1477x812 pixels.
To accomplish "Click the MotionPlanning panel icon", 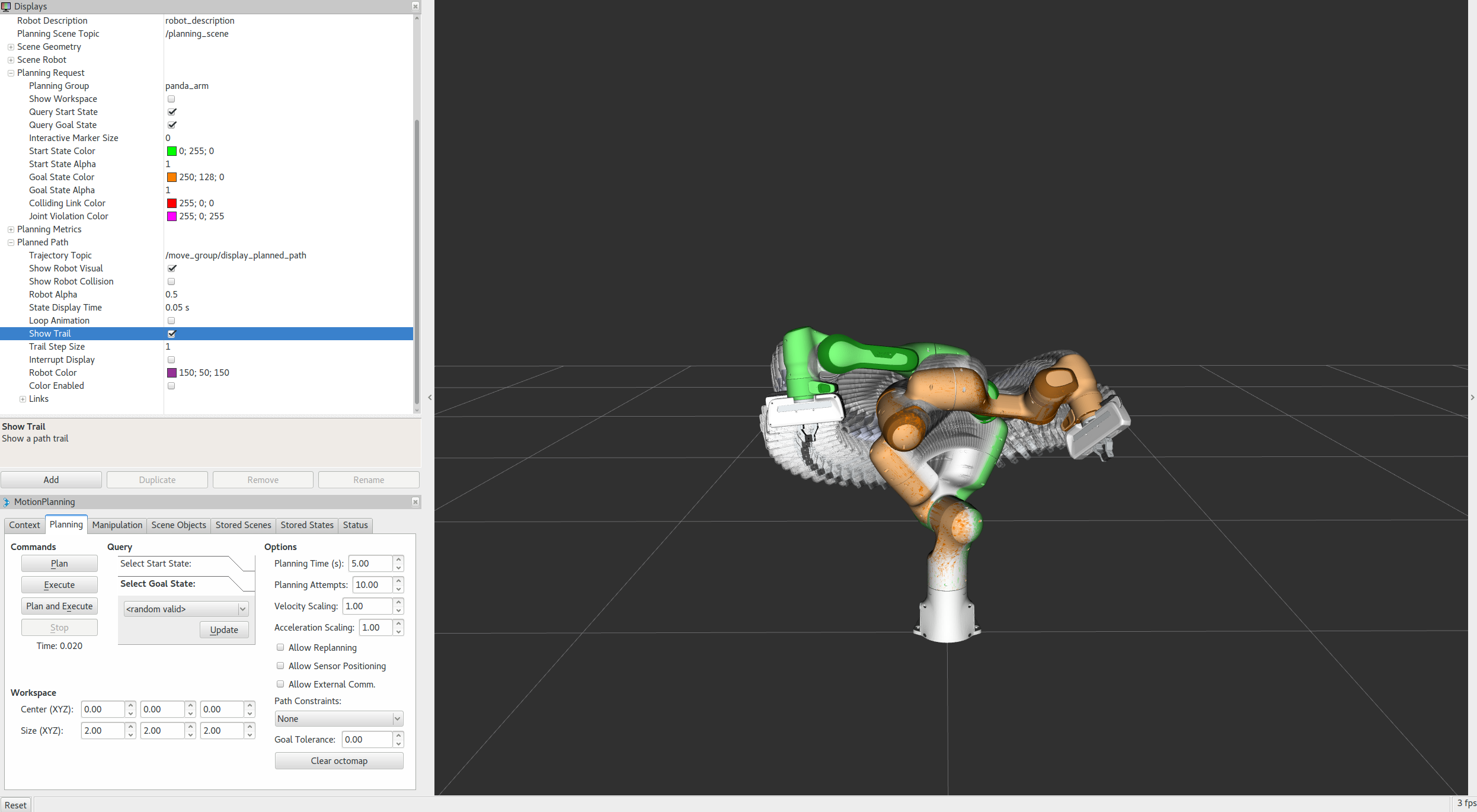I will pos(6,502).
